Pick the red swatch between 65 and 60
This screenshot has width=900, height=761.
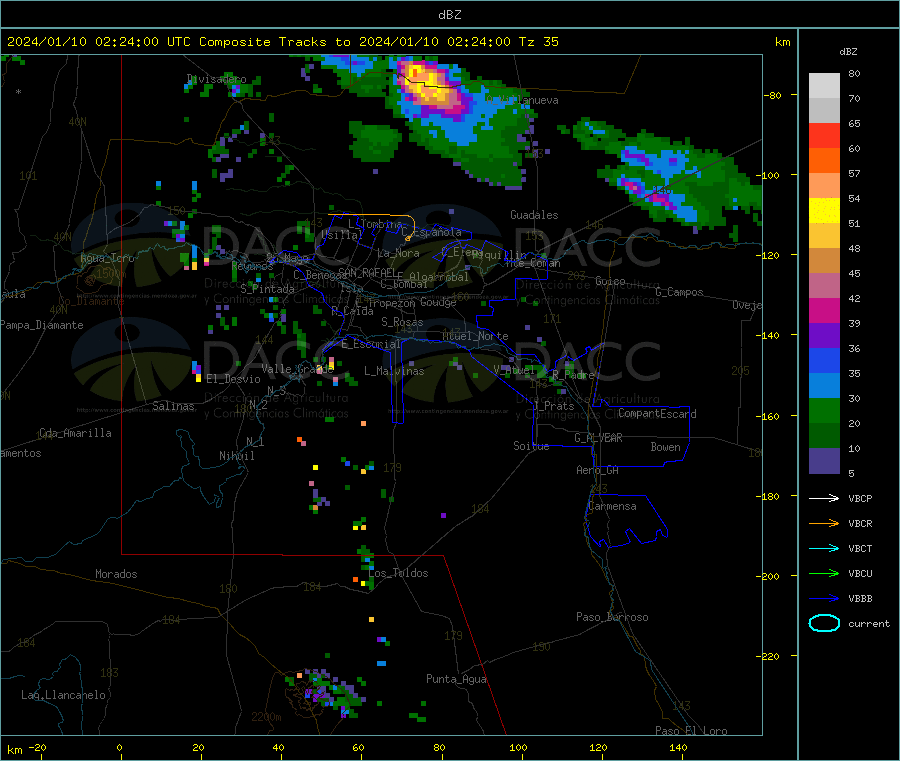[x=824, y=135]
